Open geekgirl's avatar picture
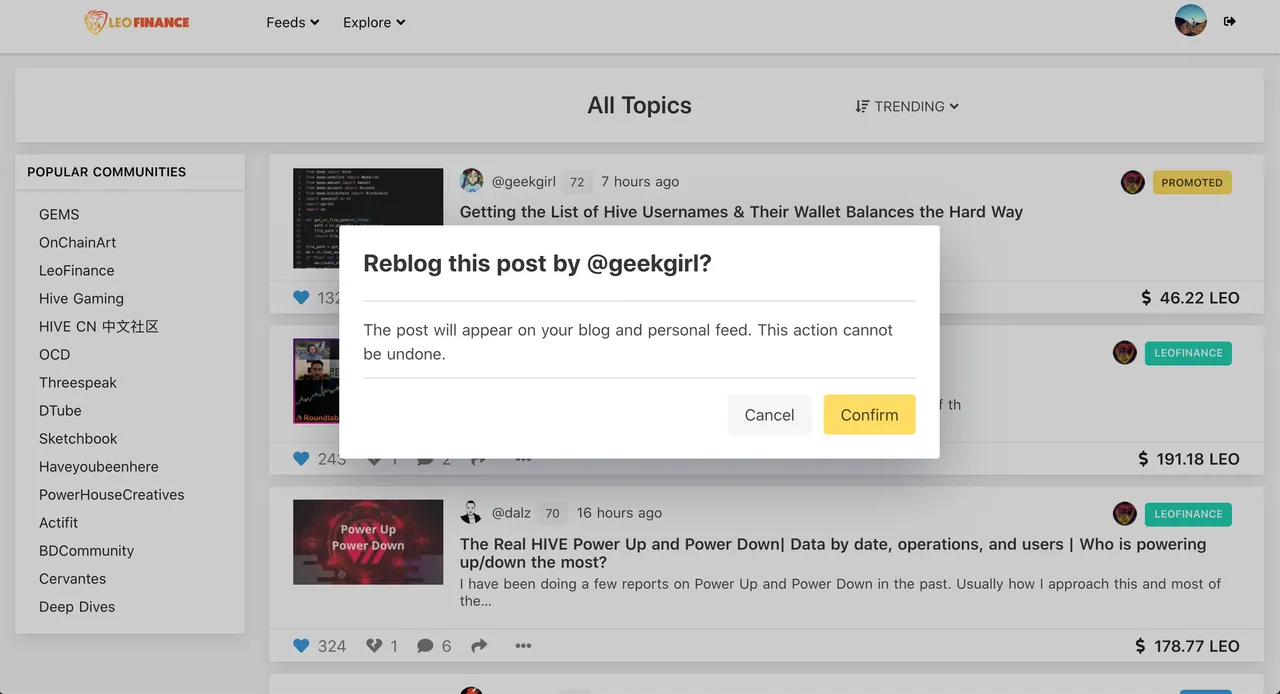Viewport: 1280px width, 694px height. [471, 181]
